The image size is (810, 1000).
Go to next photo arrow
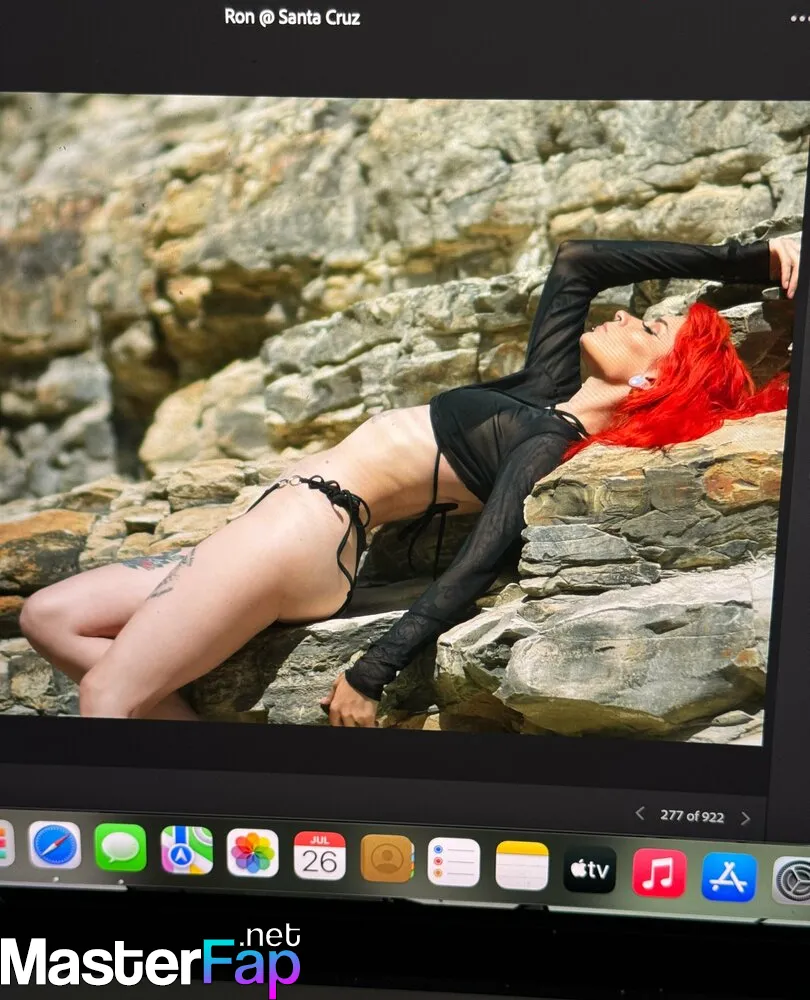tap(745, 818)
